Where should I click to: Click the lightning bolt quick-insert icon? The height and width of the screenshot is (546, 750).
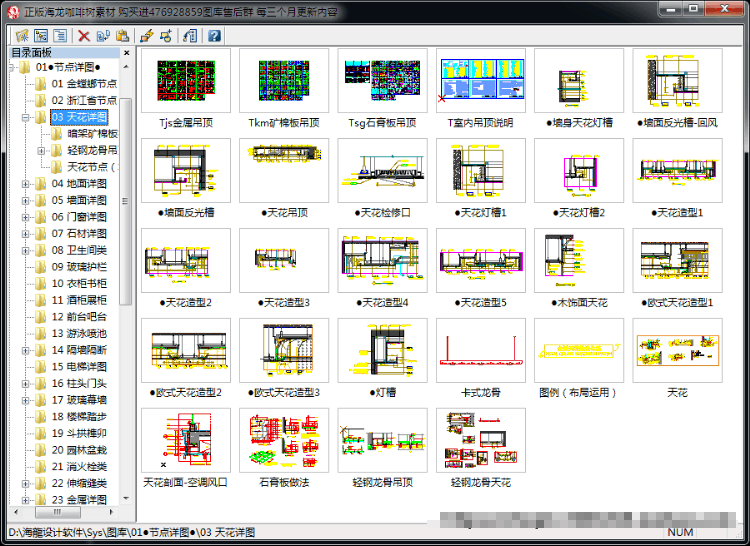[146, 35]
